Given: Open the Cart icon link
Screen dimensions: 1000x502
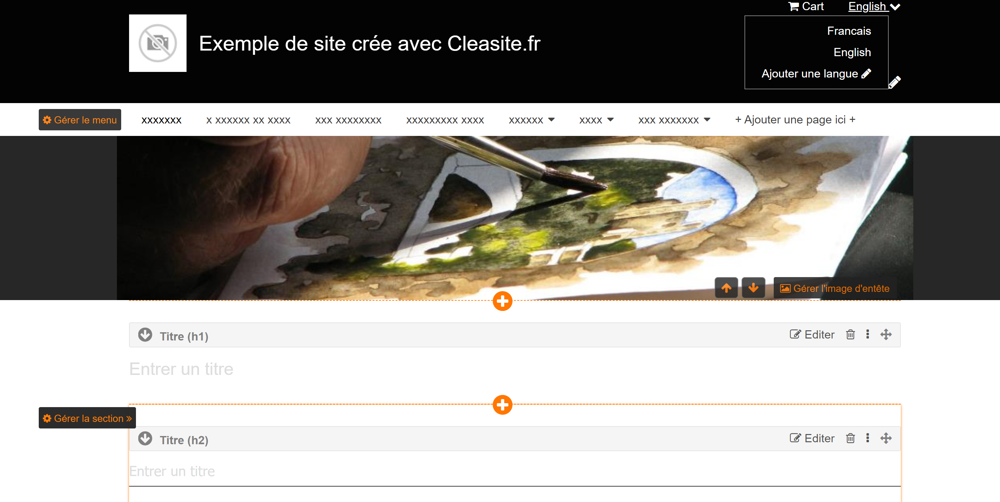Looking at the screenshot, I should [x=806, y=6].
